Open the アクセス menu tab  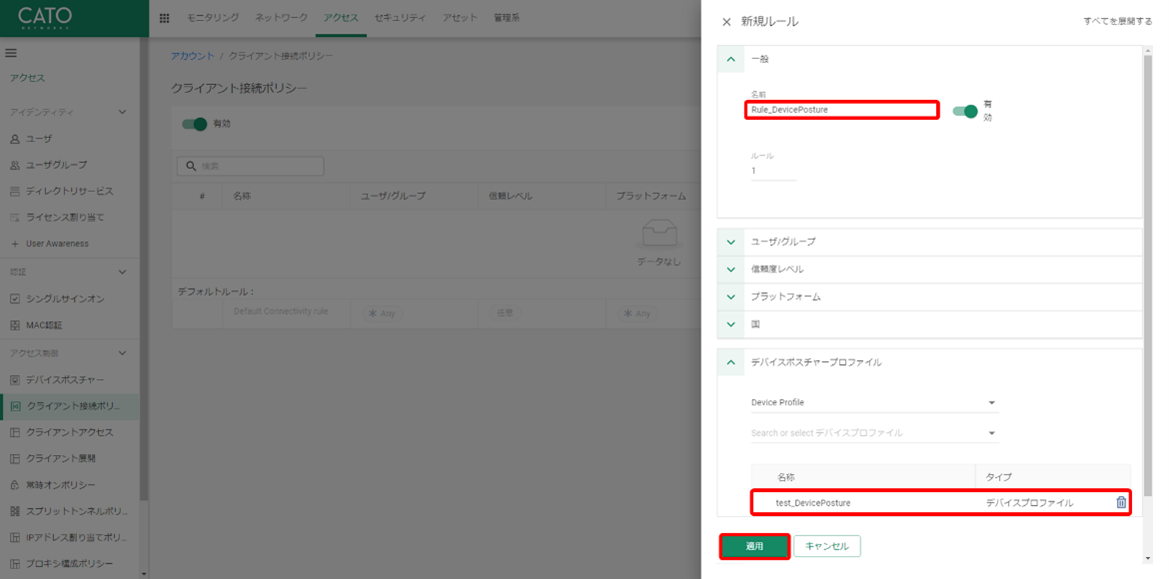[341, 18]
